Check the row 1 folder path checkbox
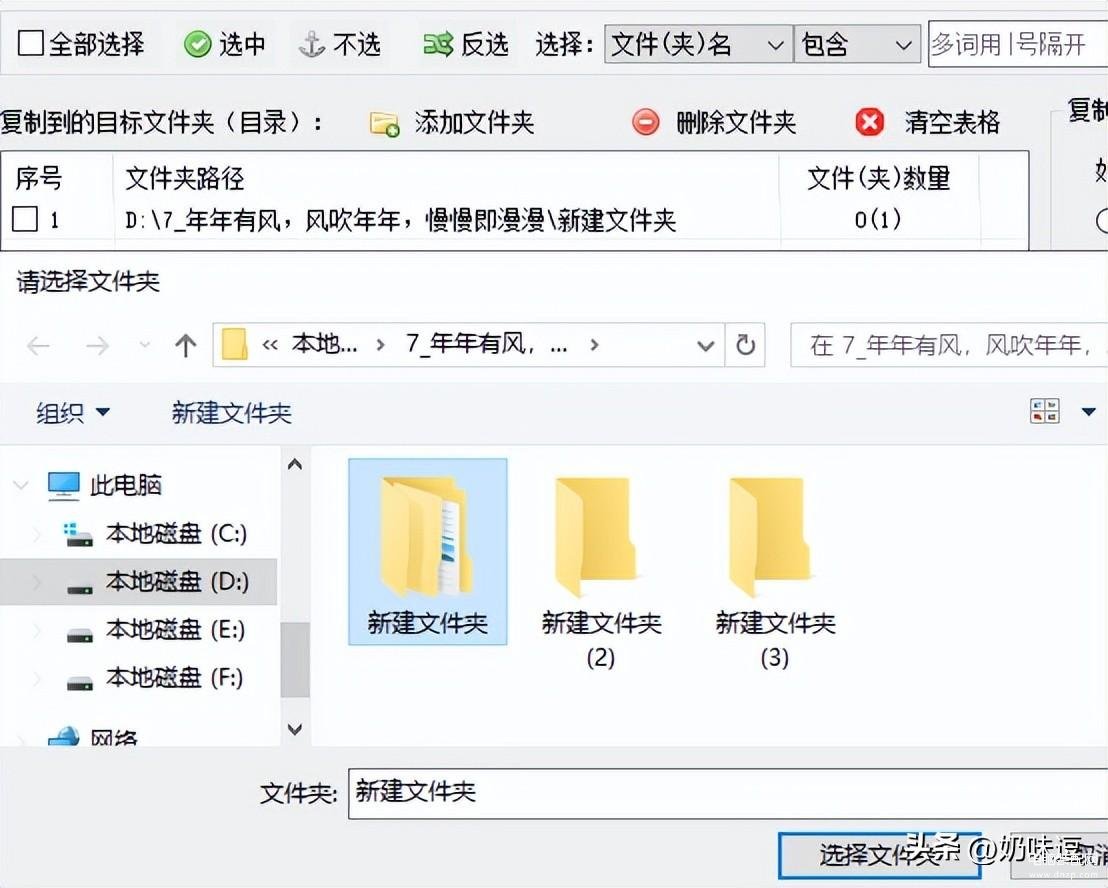This screenshot has width=1108, height=888. pos(25,219)
